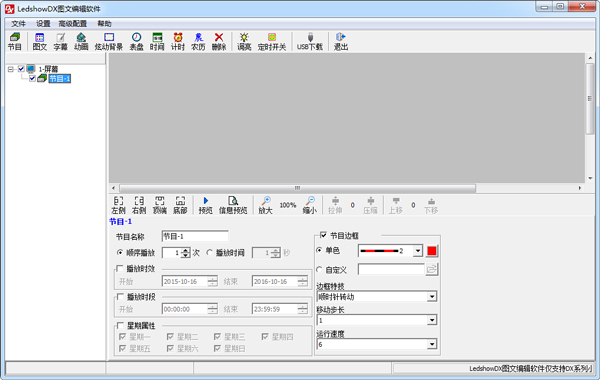The image size is (600, 380).
Task: Open the 定时开关 scheduled switch tool
Action: [272, 41]
